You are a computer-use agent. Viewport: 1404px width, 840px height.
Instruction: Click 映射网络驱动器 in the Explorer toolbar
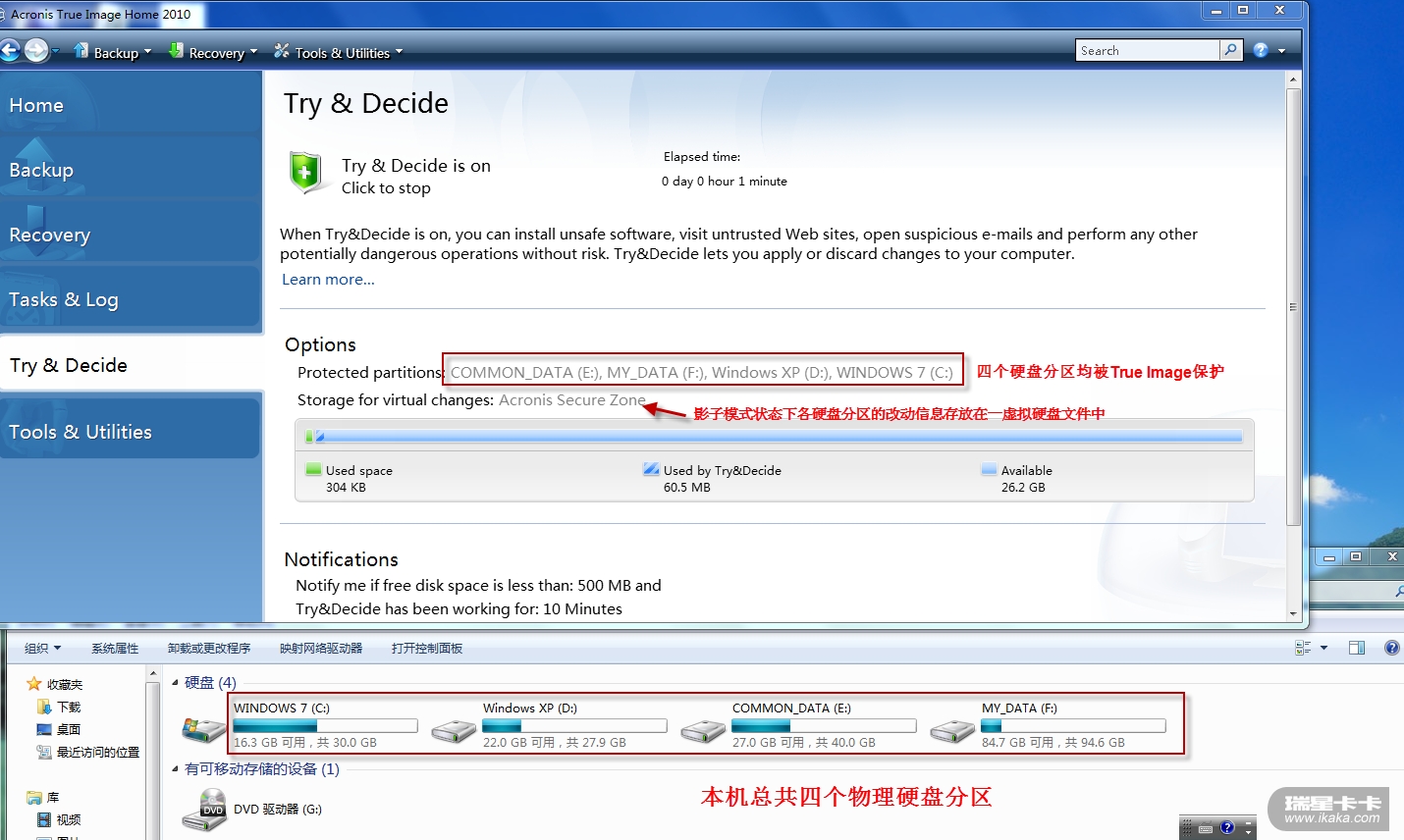coord(321,648)
